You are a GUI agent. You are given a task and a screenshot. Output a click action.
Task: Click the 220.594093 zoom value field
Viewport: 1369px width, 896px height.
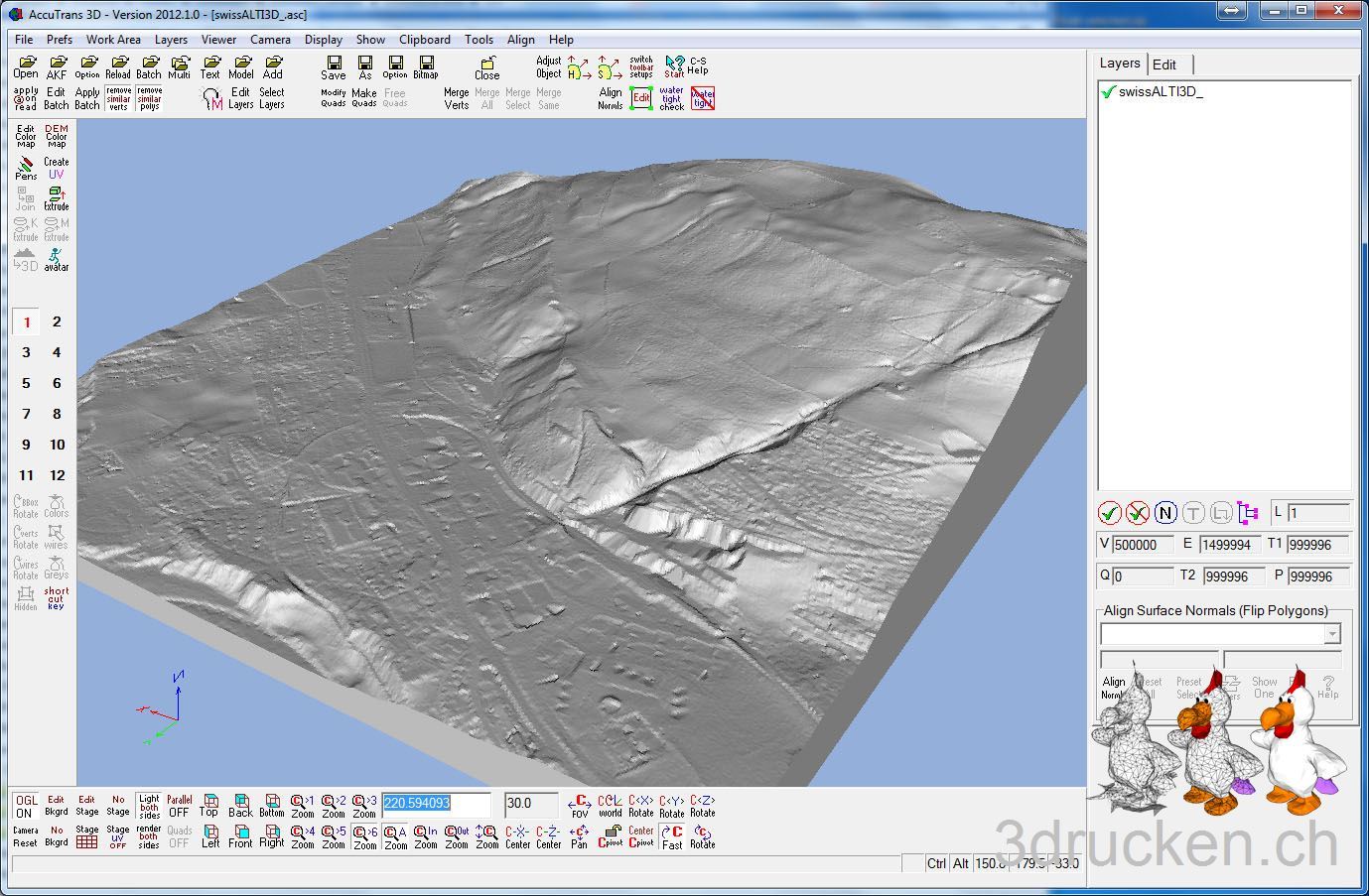point(436,804)
